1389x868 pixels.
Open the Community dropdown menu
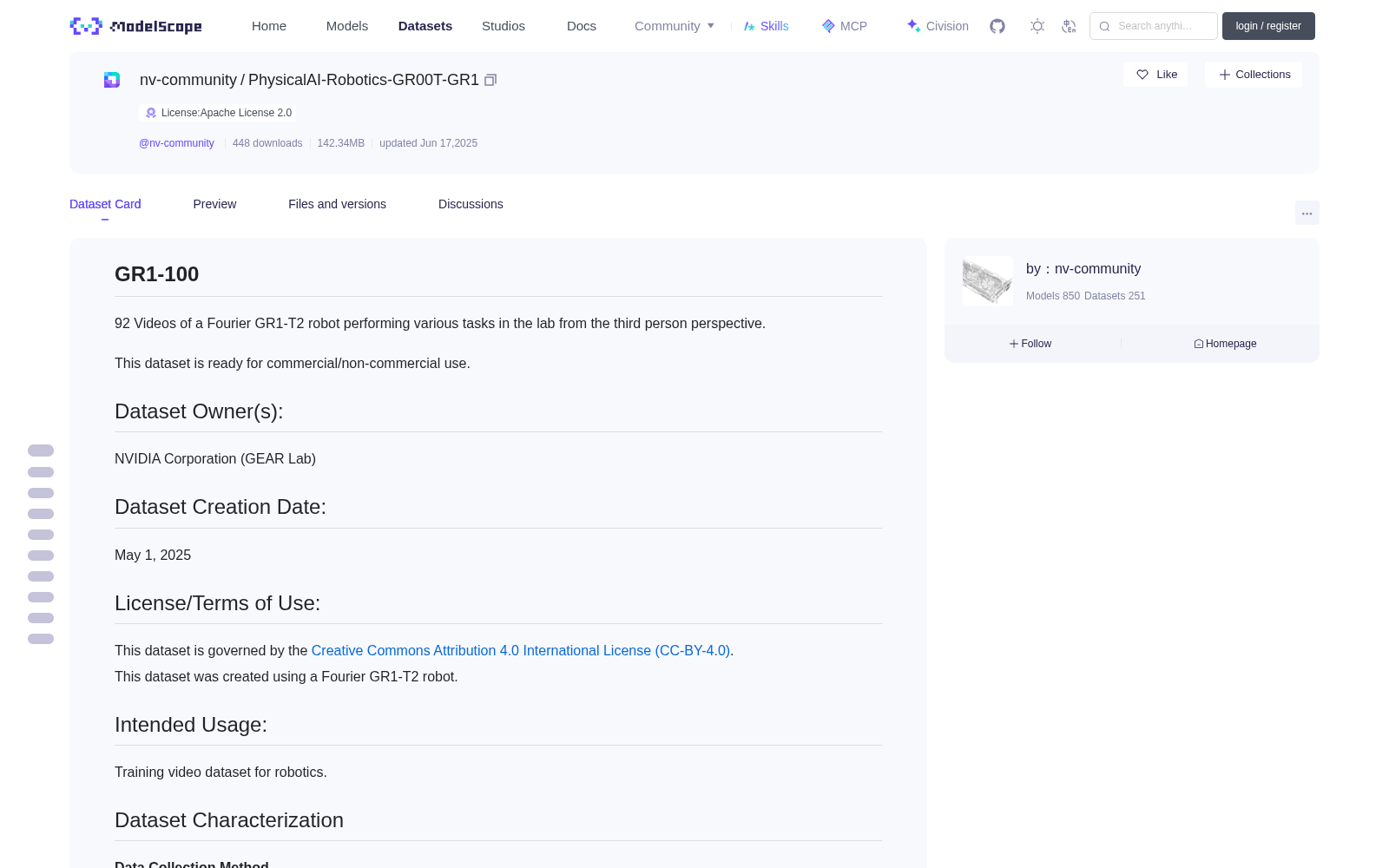pyautogui.click(x=675, y=26)
